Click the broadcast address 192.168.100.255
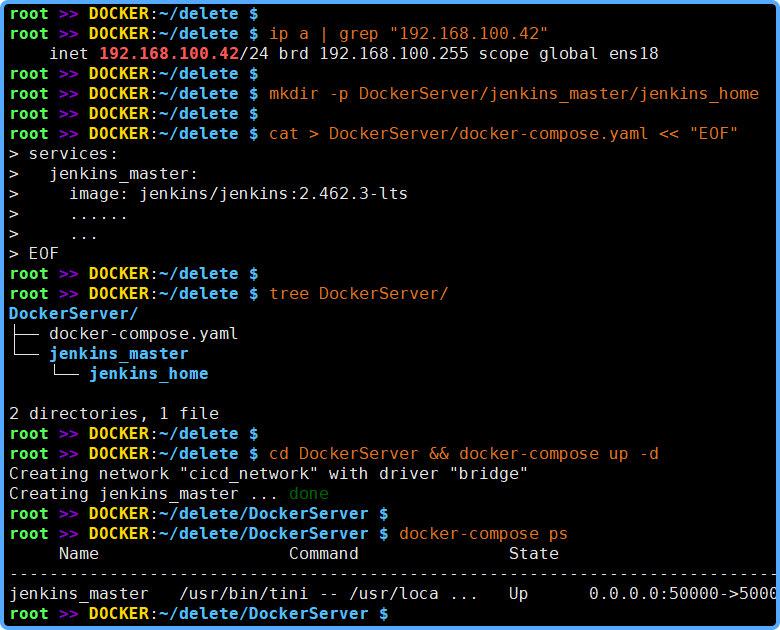This screenshot has width=780, height=630. [x=393, y=54]
